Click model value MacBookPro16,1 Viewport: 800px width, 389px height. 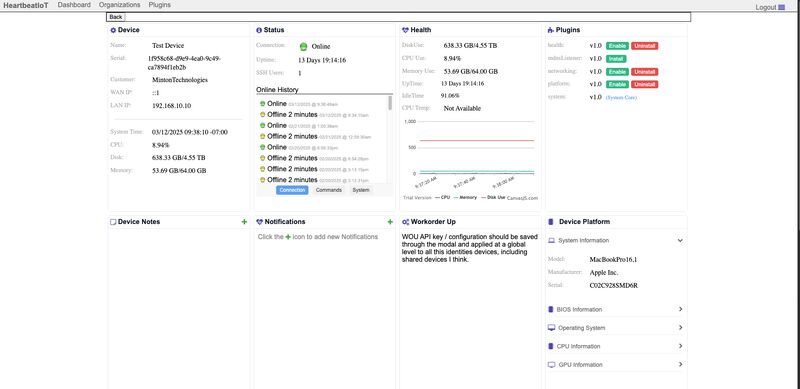pos(613,260)
